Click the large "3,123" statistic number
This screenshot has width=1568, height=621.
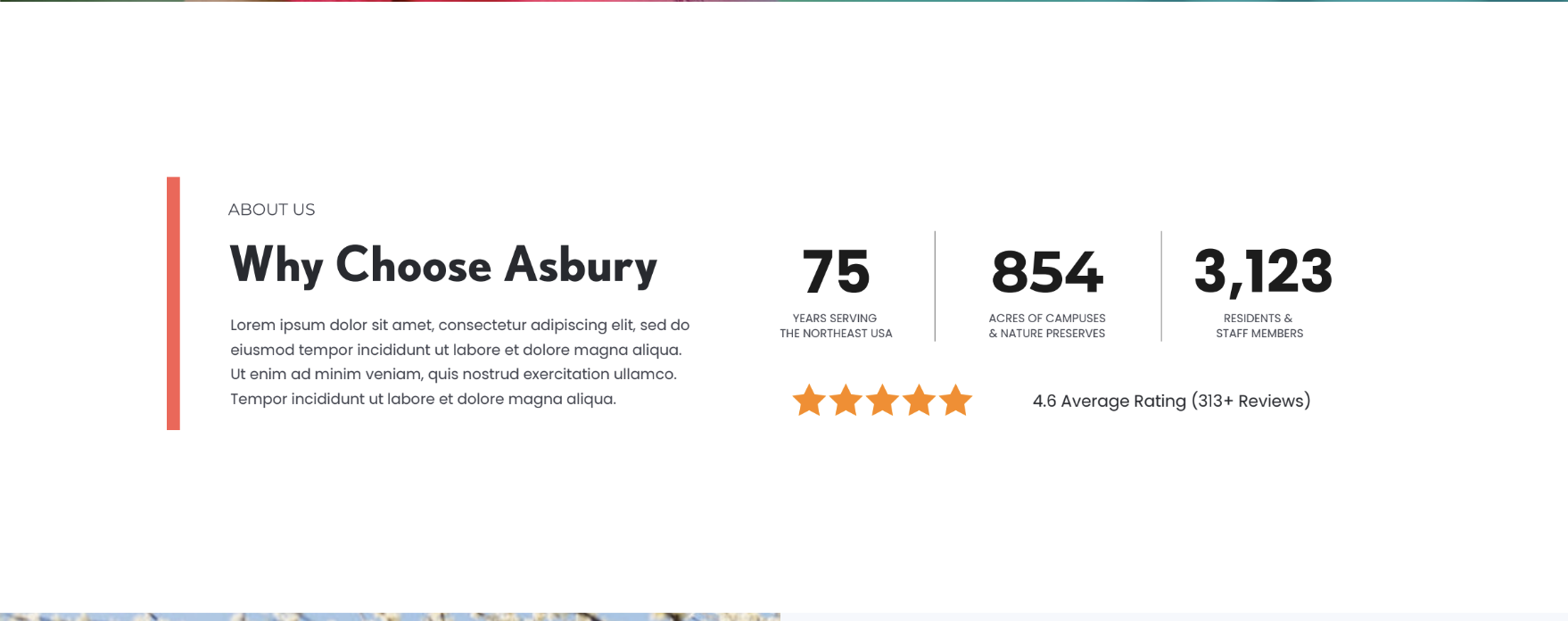pos(1263,271)
